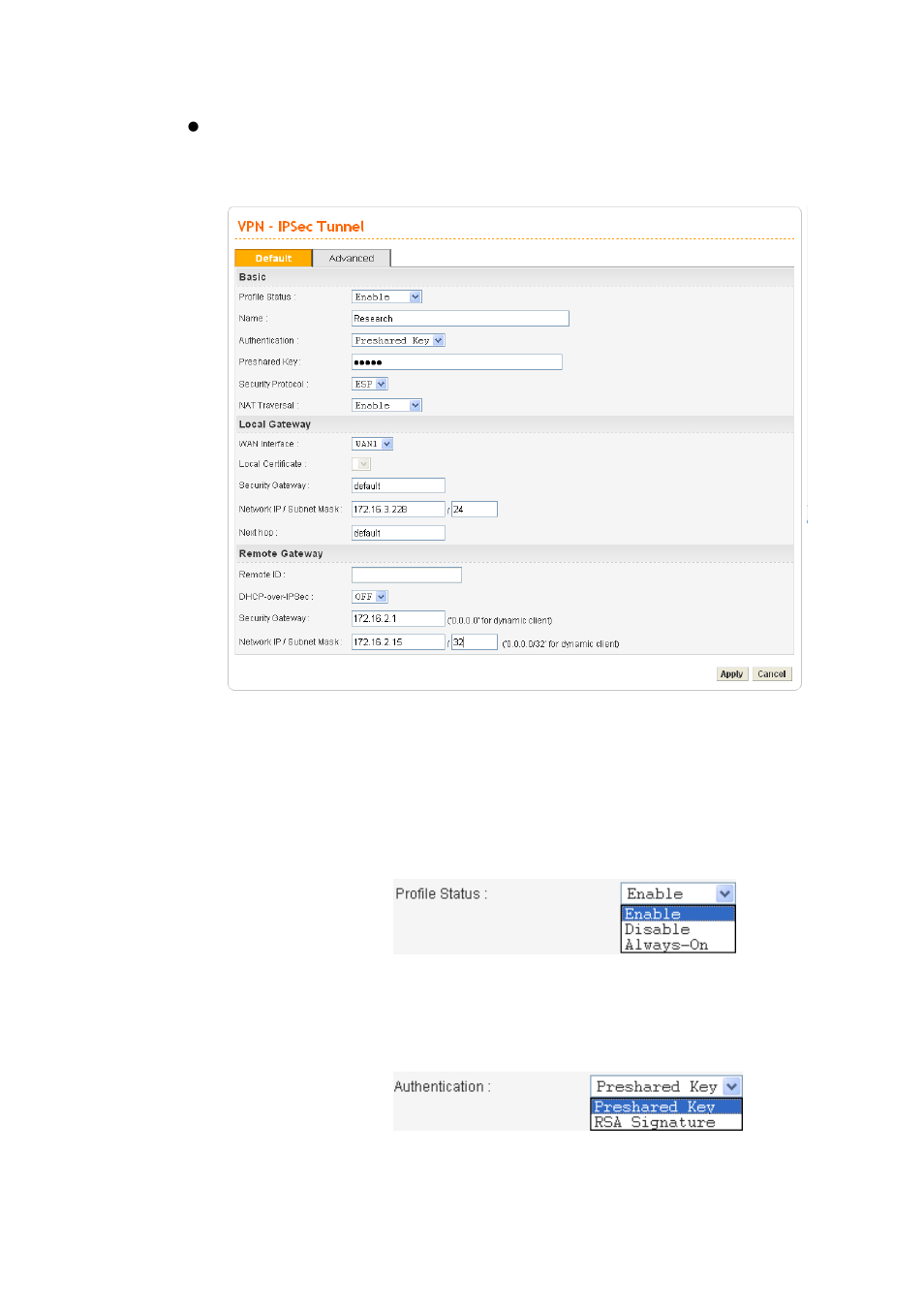Click the disabled Local Certificate dropdown

point(361,464)
